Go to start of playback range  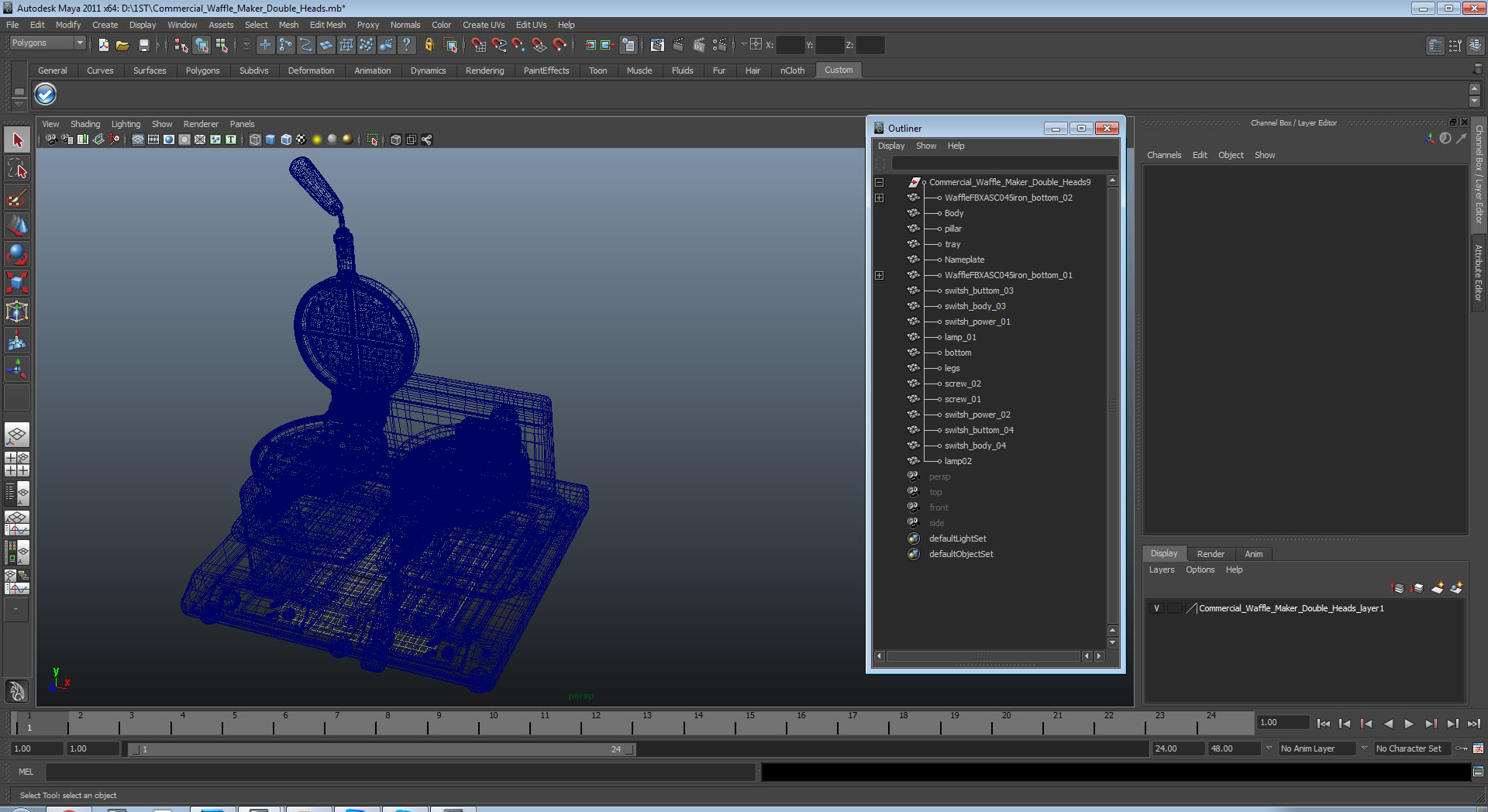coord(1323,724)
